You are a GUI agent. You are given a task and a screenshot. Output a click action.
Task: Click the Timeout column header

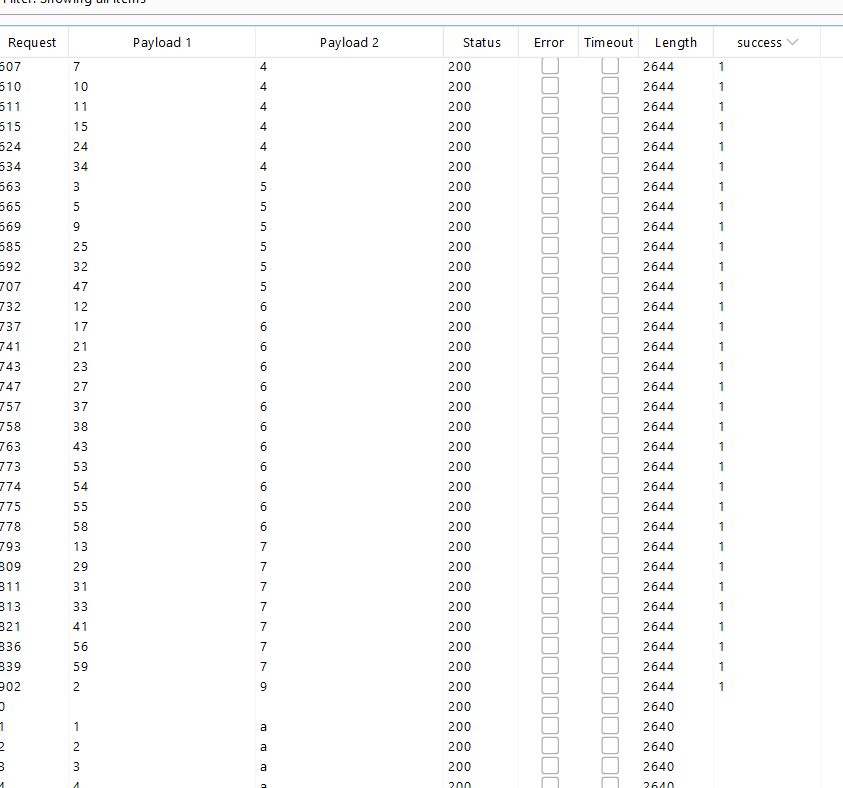coord(608,42)
